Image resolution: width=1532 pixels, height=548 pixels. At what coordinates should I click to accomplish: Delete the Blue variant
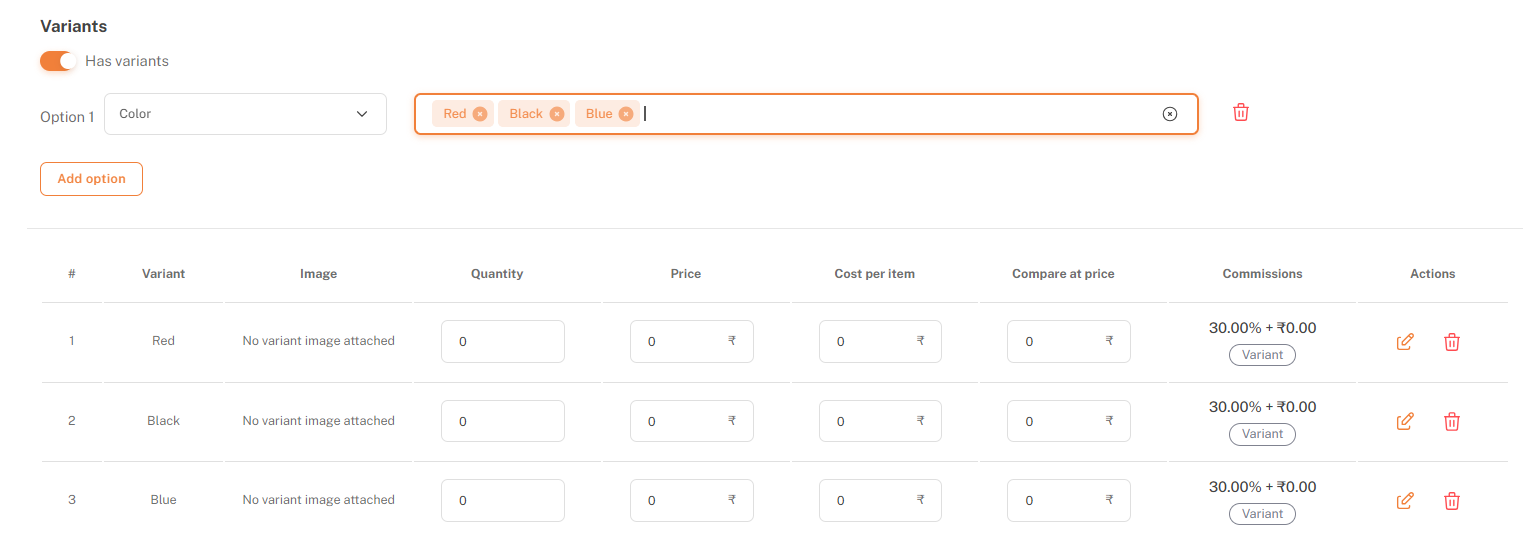(1452, 500)
